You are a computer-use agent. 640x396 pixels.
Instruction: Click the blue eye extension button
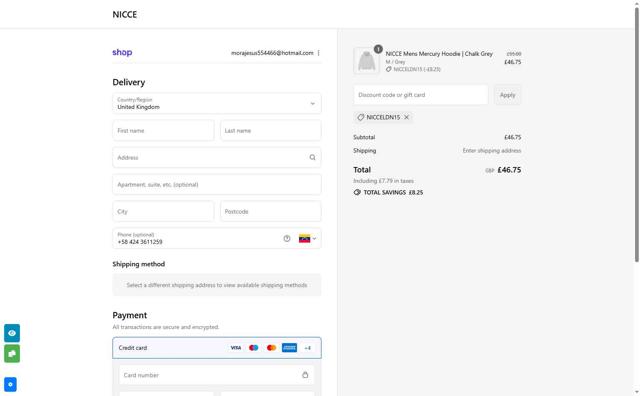pos(12,333)
